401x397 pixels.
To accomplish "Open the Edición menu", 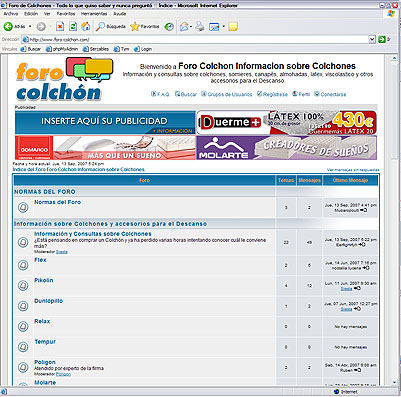I will 31,14.
